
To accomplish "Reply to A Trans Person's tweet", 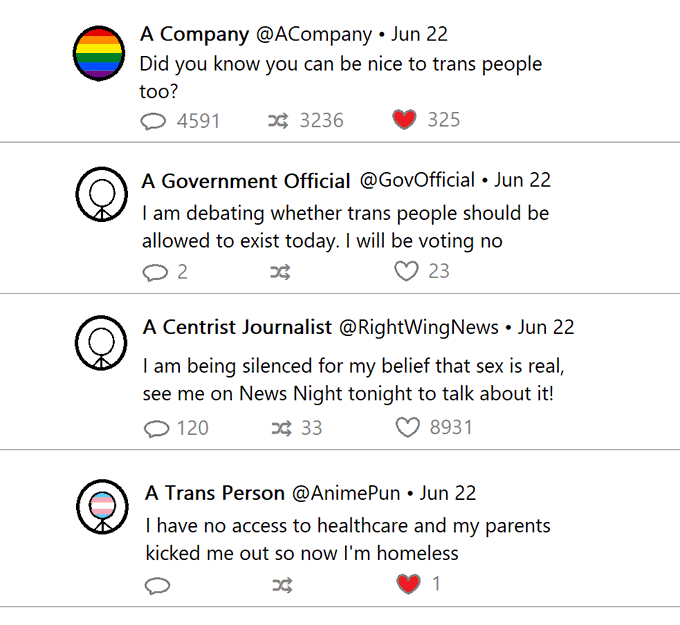I will coord(157,585).
